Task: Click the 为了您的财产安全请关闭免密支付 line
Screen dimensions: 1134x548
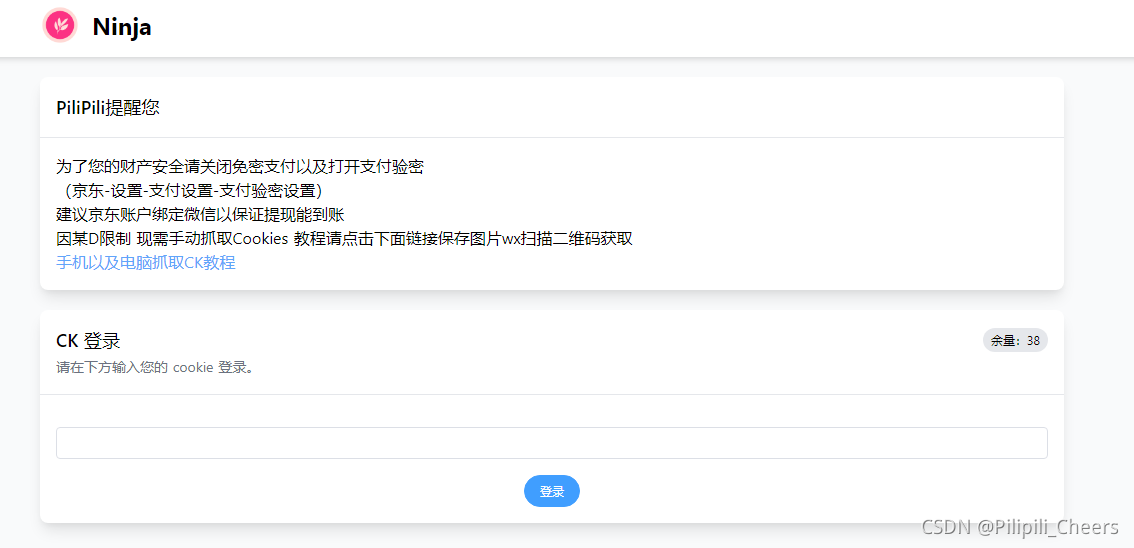Action: pos(240,167)
